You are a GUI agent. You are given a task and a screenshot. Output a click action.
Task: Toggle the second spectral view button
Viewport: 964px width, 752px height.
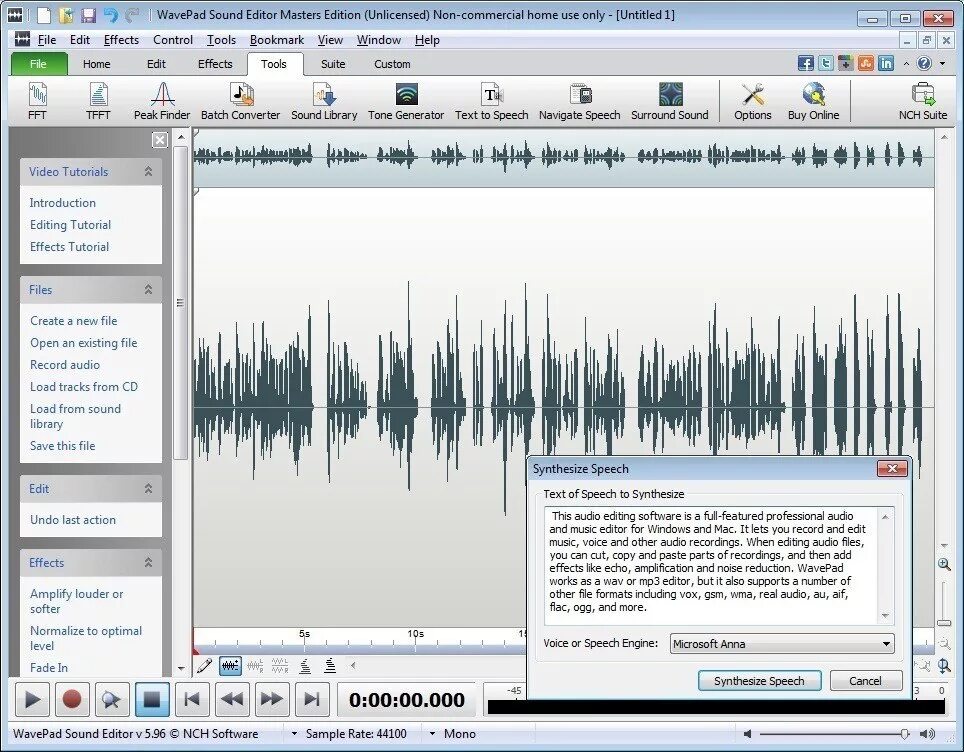pos(330,665)
